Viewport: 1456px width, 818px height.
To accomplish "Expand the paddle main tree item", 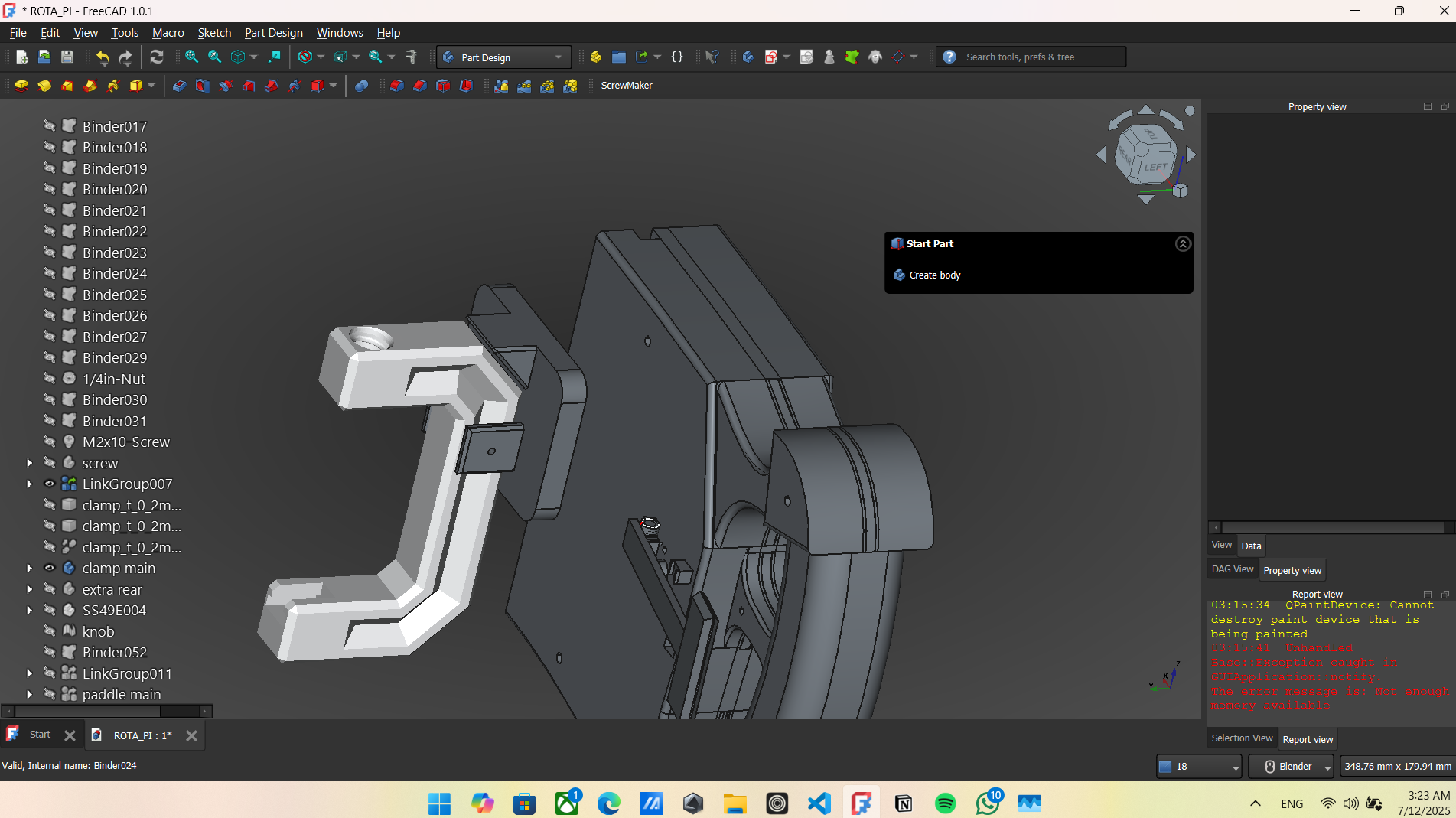I will pos(30,695).
